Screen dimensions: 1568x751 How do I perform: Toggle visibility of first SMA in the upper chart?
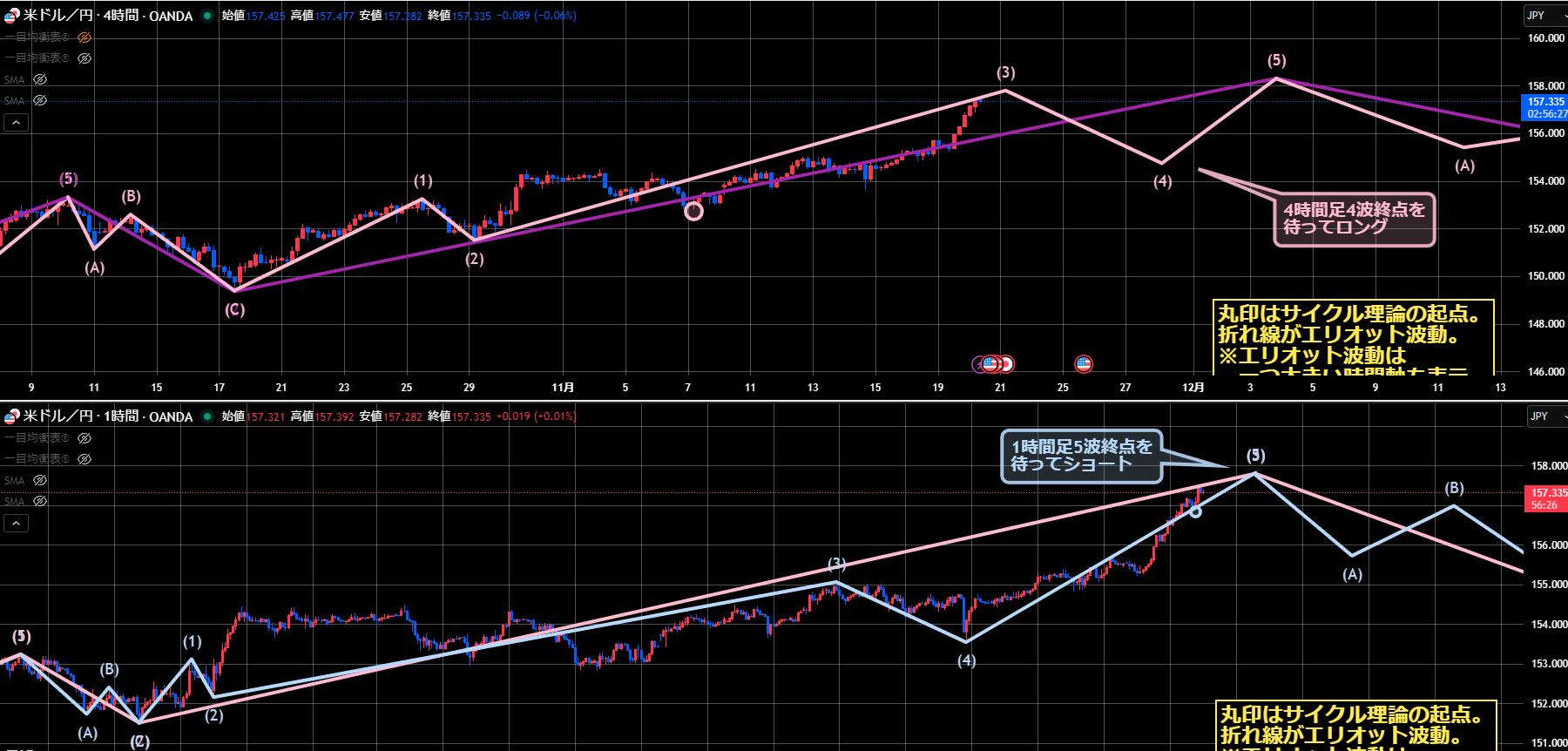(40, 79)
